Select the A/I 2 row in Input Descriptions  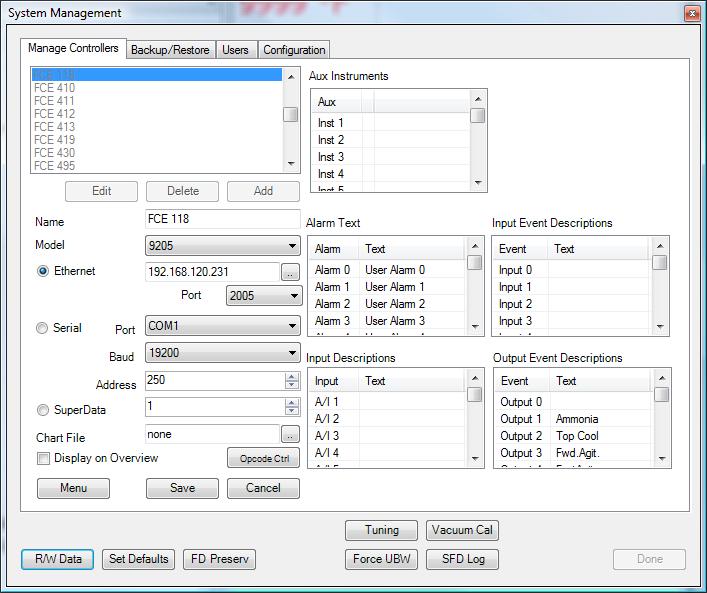pyautogui.click(x=387, y=419)
